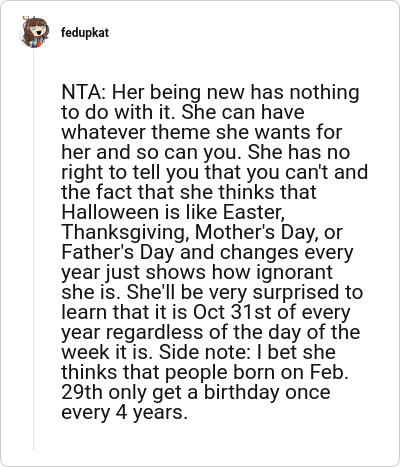Click 'Mother's Day,' in the comment body
Viewport: 400px width, 467px height.
click(x=257, y=233)
